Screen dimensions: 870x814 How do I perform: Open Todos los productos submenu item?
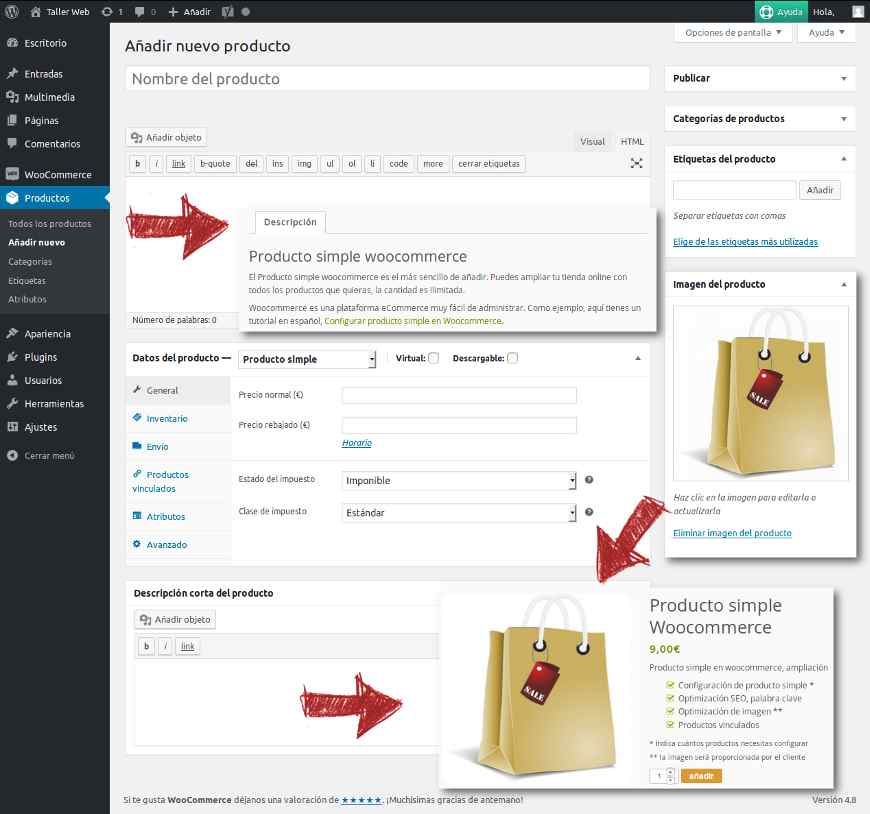(50, 224)
